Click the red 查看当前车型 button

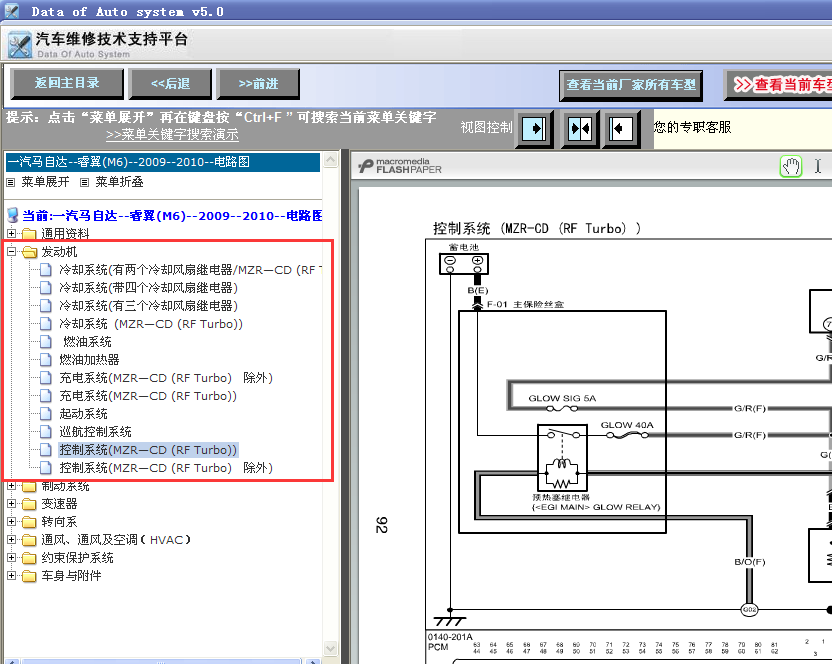pos(778,85)
